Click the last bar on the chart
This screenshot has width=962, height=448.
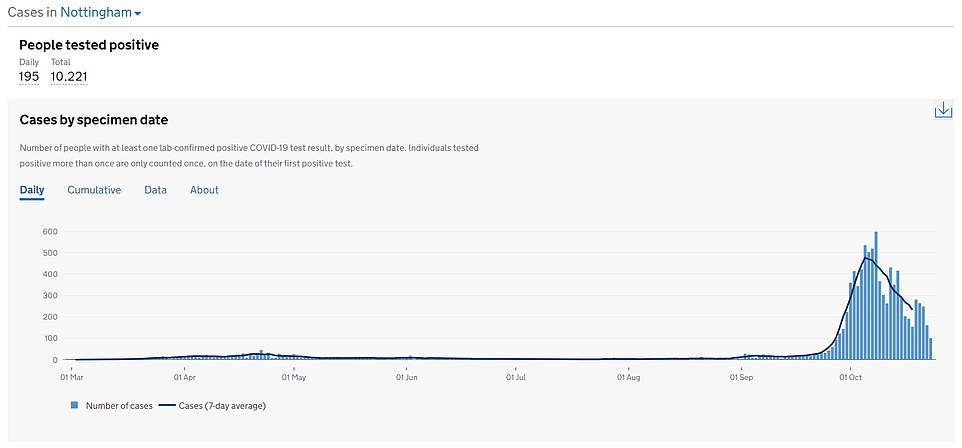click(x=931, y=349)
